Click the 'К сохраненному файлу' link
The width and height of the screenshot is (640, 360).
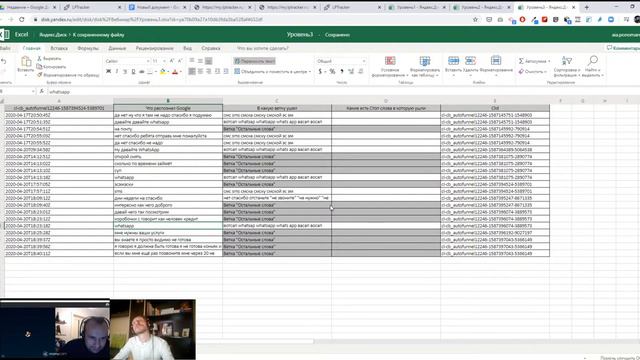[x=98, y=35]
